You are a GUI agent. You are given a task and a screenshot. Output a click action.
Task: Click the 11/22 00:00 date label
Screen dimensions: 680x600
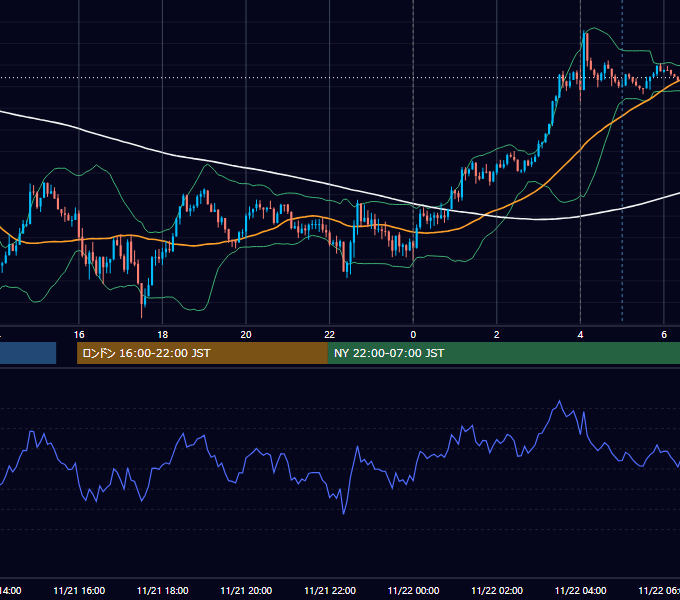(413, 590)
